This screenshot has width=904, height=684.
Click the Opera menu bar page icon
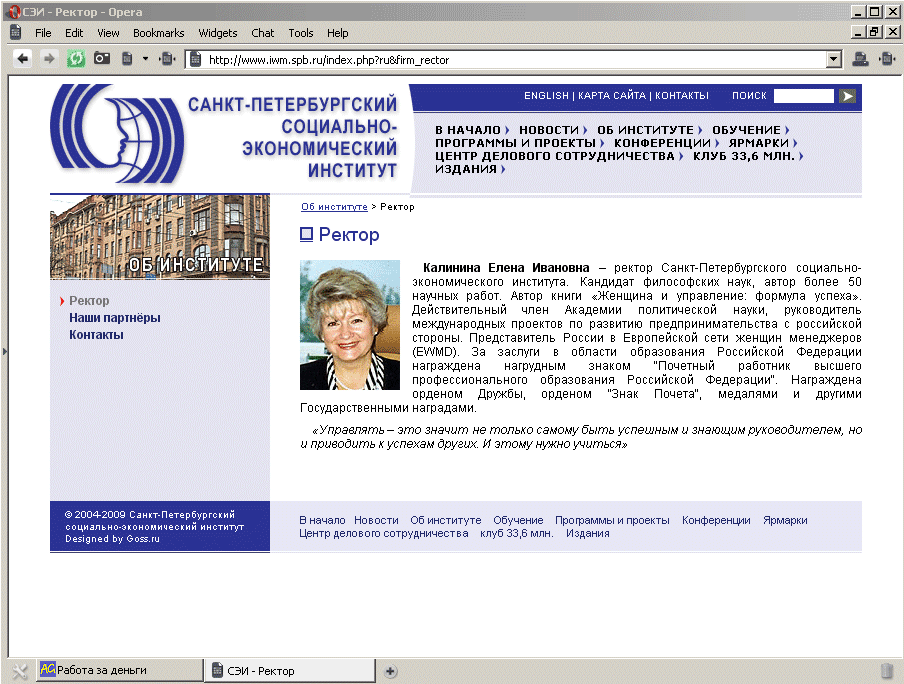coord(16,32)
